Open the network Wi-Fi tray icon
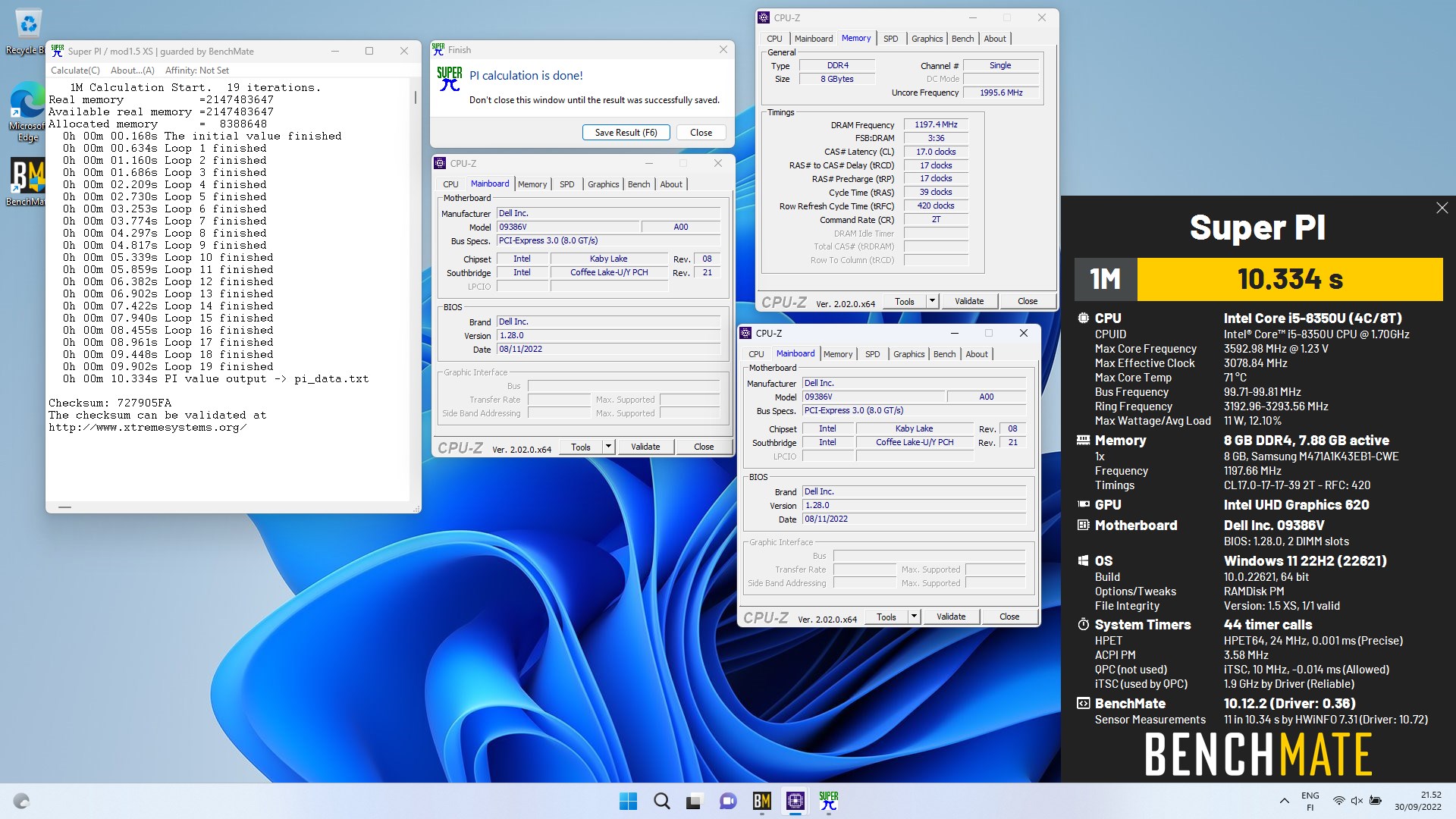1456x819 pixels. [1339, 801]
